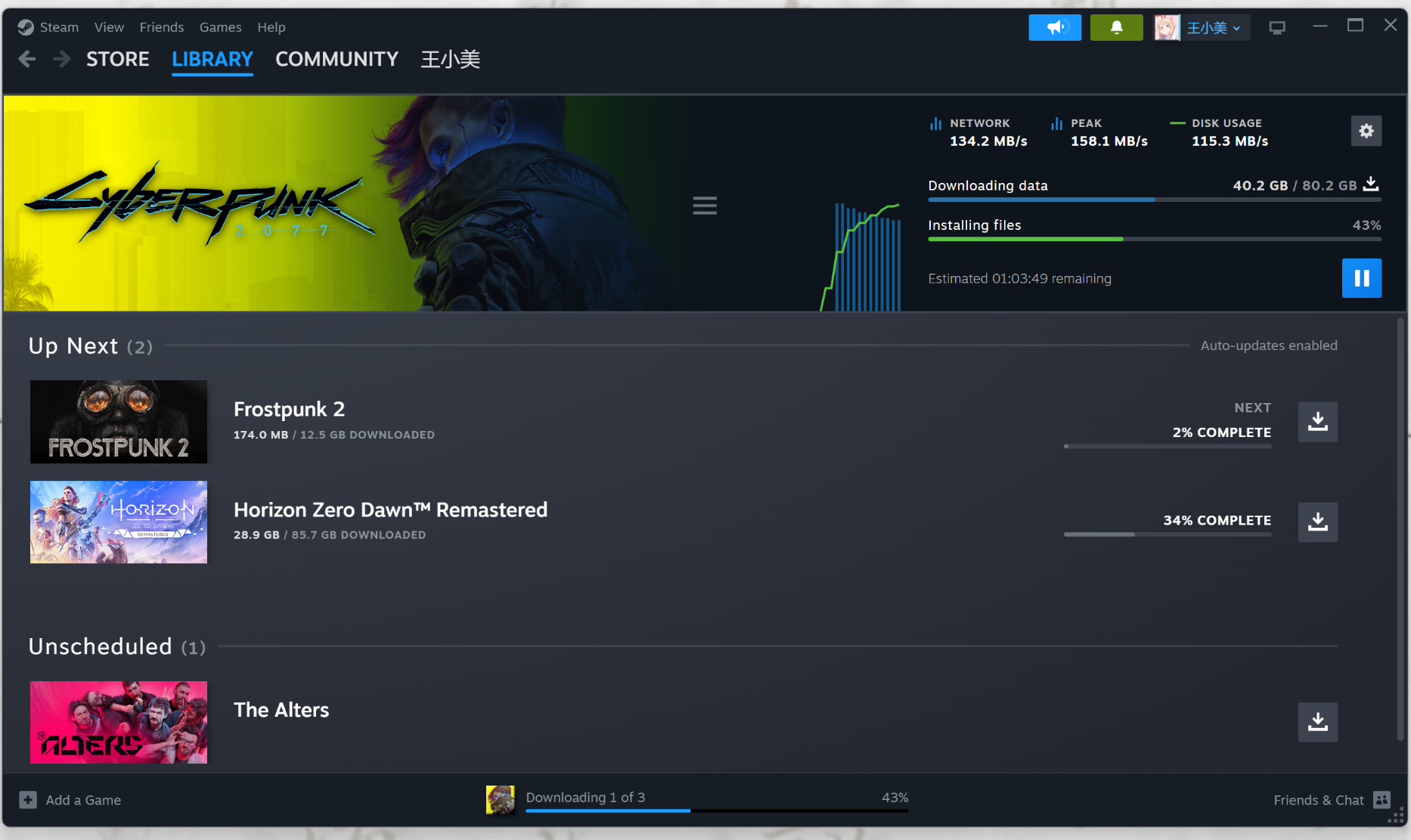The image size is (1411, 840).
Task: Click the Add a Game plus icon
Action: point(28,800)
